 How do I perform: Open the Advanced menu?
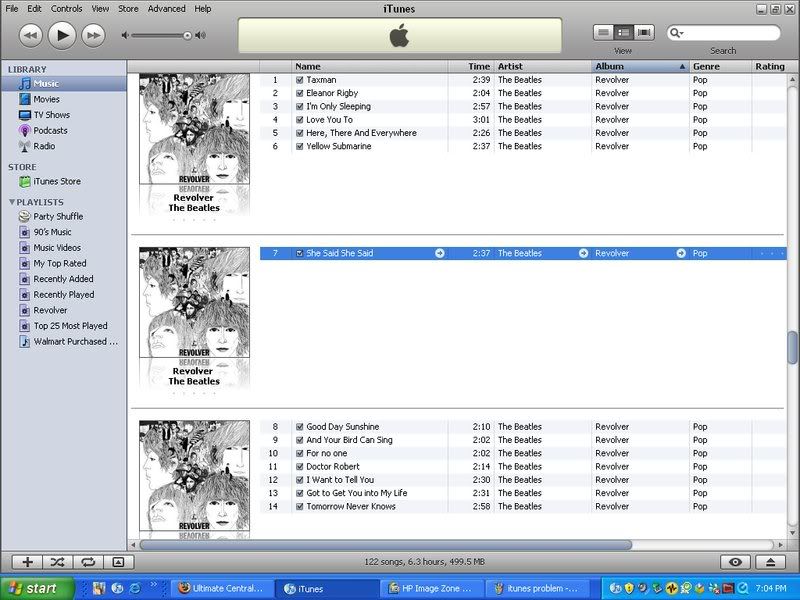(166, 9)
